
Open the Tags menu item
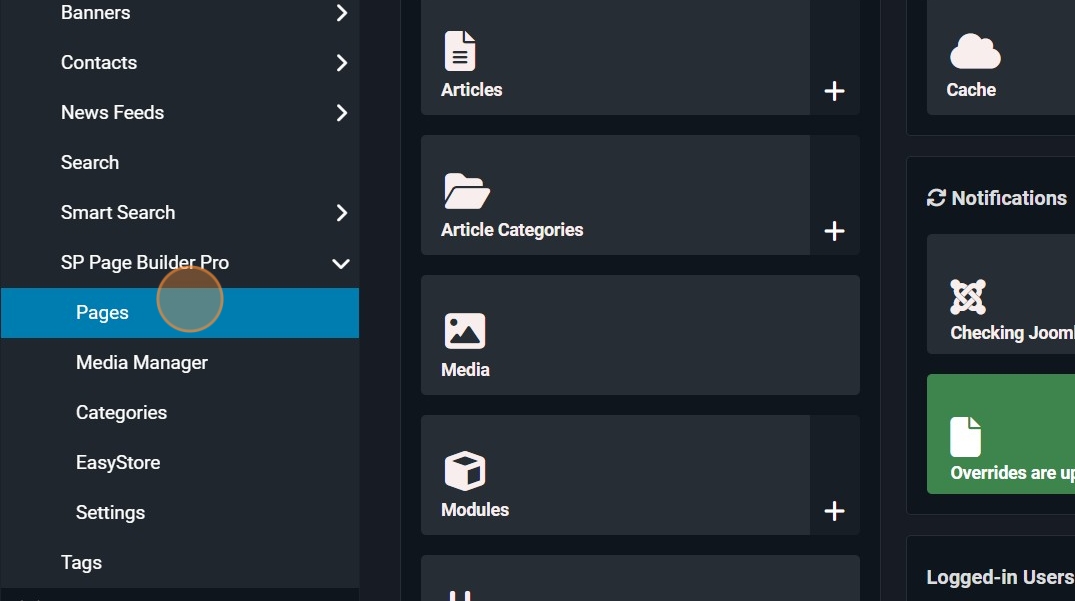[81, 563]
